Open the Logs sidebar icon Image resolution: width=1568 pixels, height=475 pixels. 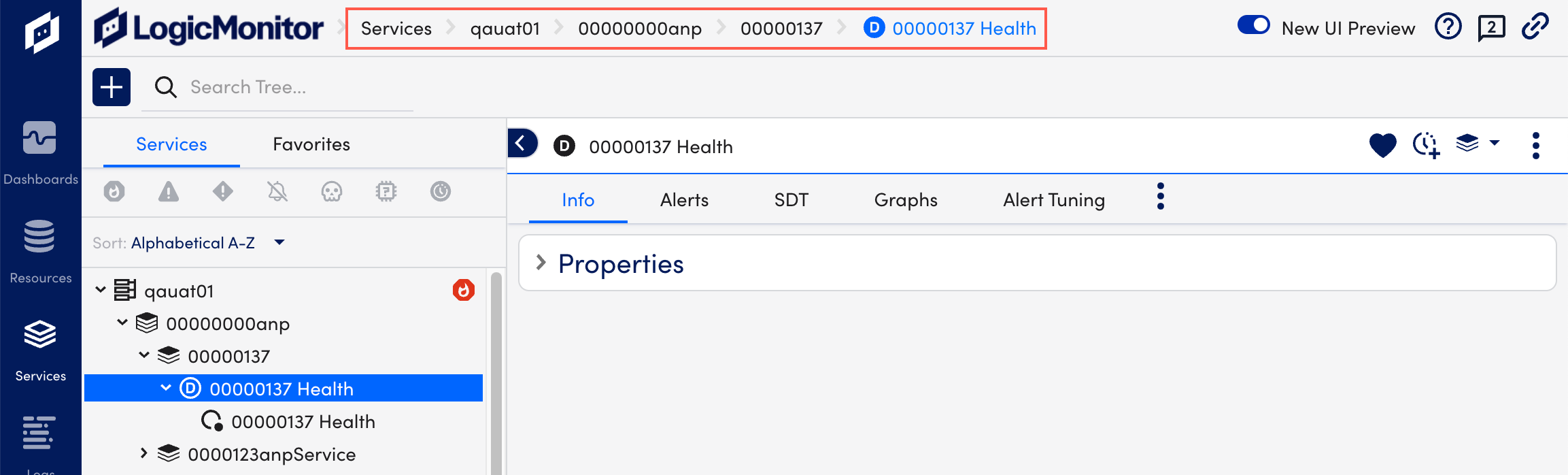[40, 444]
